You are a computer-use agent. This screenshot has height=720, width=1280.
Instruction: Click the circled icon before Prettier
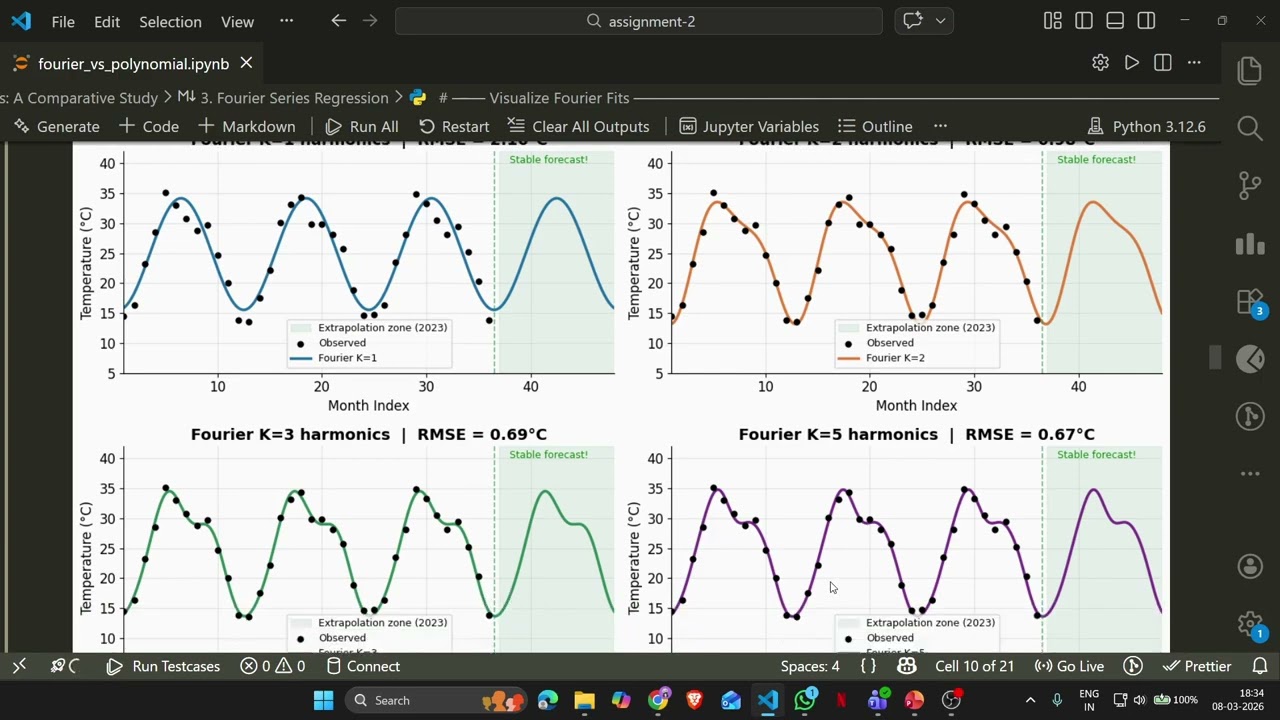pyautogui.click(x=1133, y=666)
